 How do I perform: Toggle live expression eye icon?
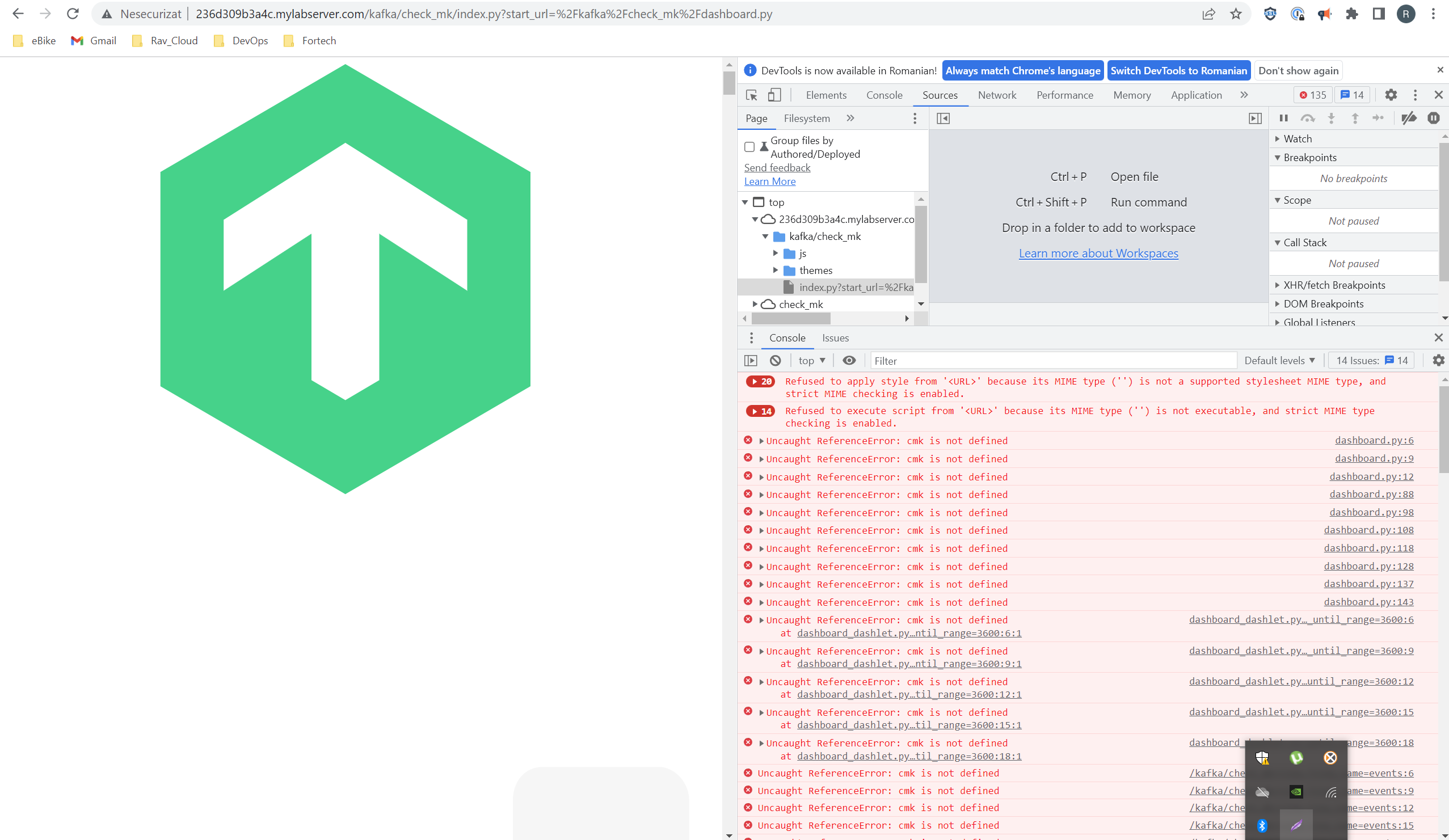849,361
